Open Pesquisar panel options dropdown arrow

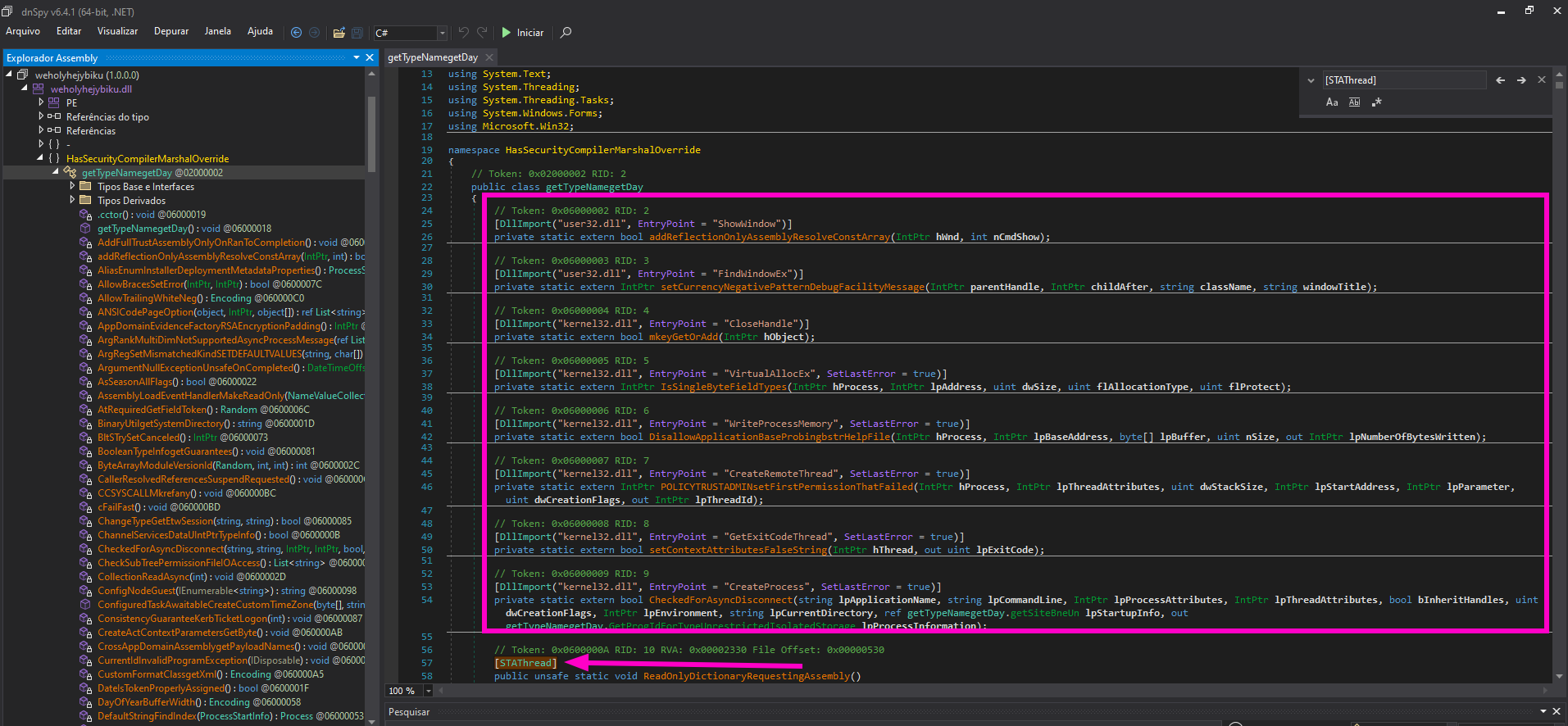click(1543, 711)
